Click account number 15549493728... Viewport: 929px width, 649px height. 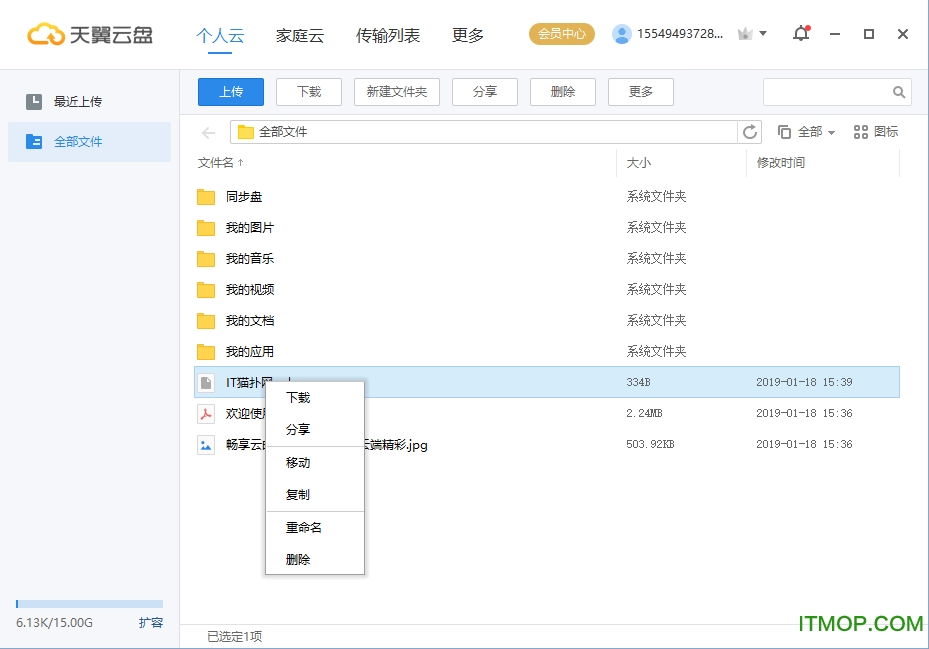point(680,34)
